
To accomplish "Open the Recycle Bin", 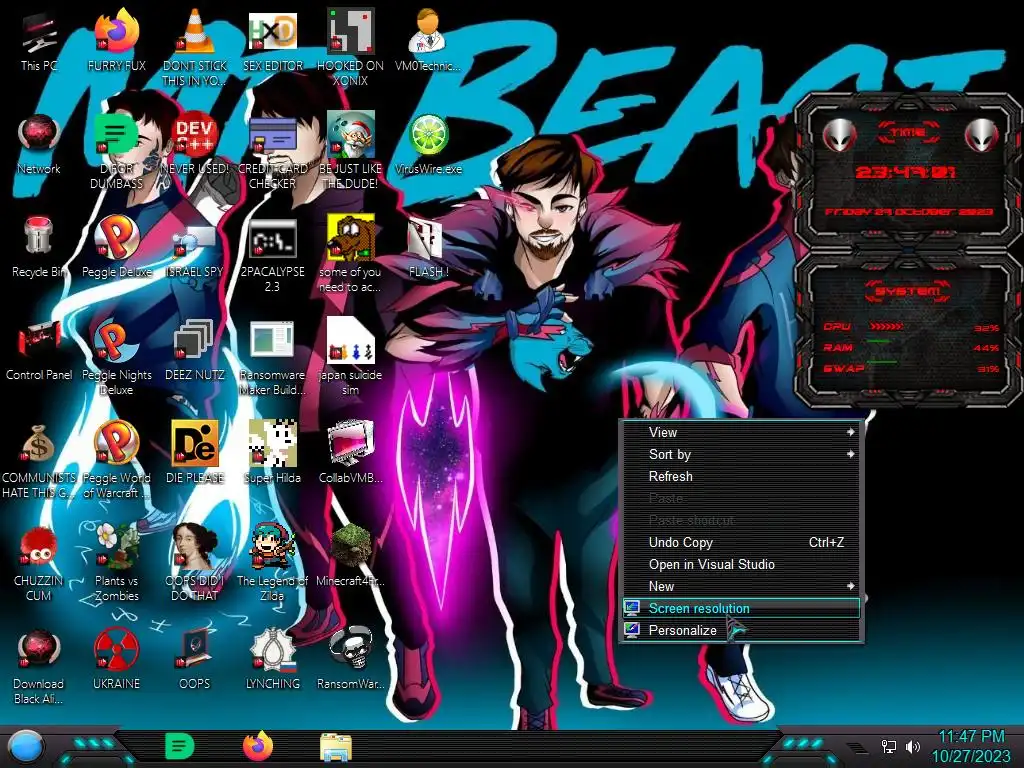I will point(39,238).
